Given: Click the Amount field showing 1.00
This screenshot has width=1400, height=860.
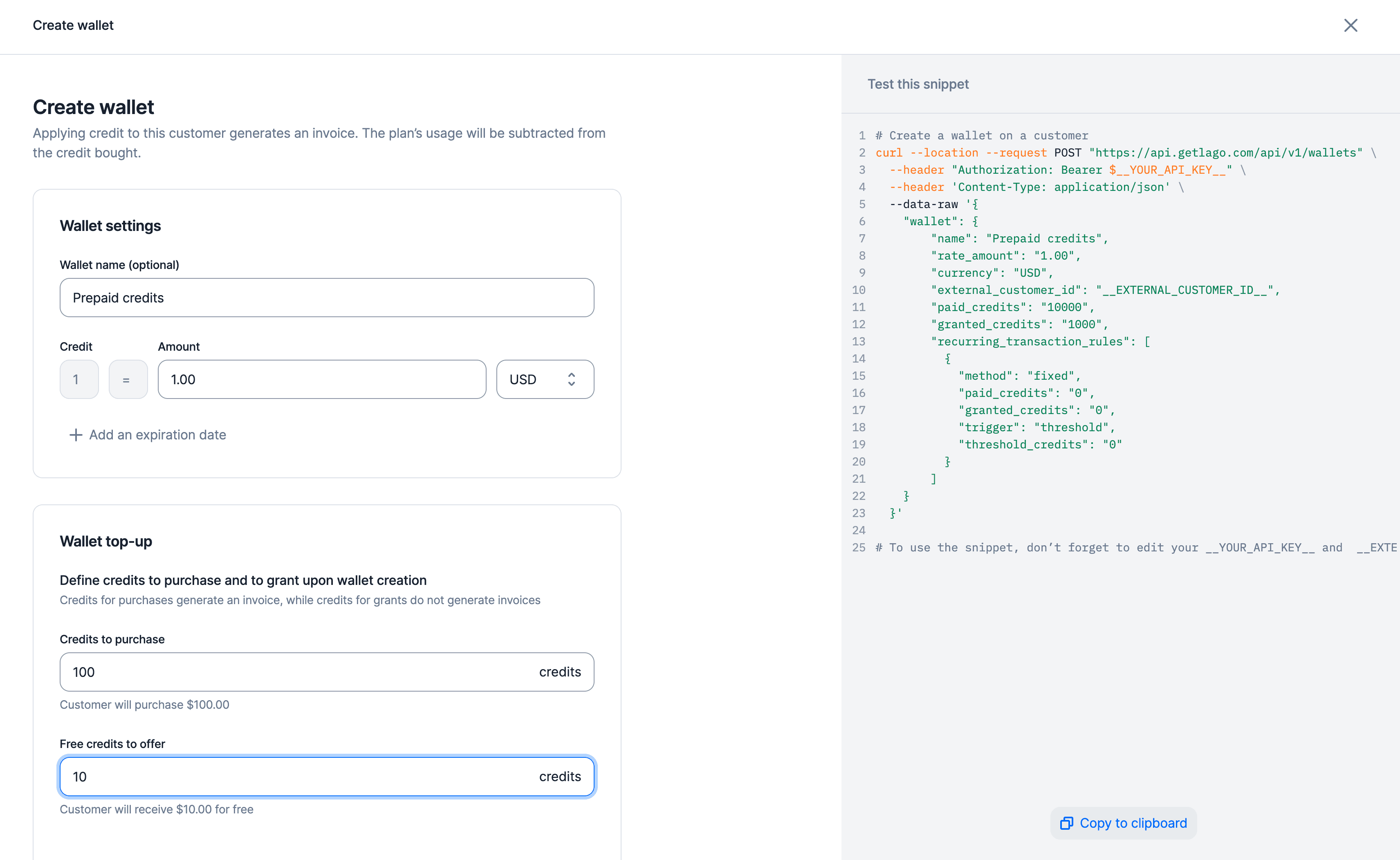Looking at the screenshot, I should [x=321, y=379].
